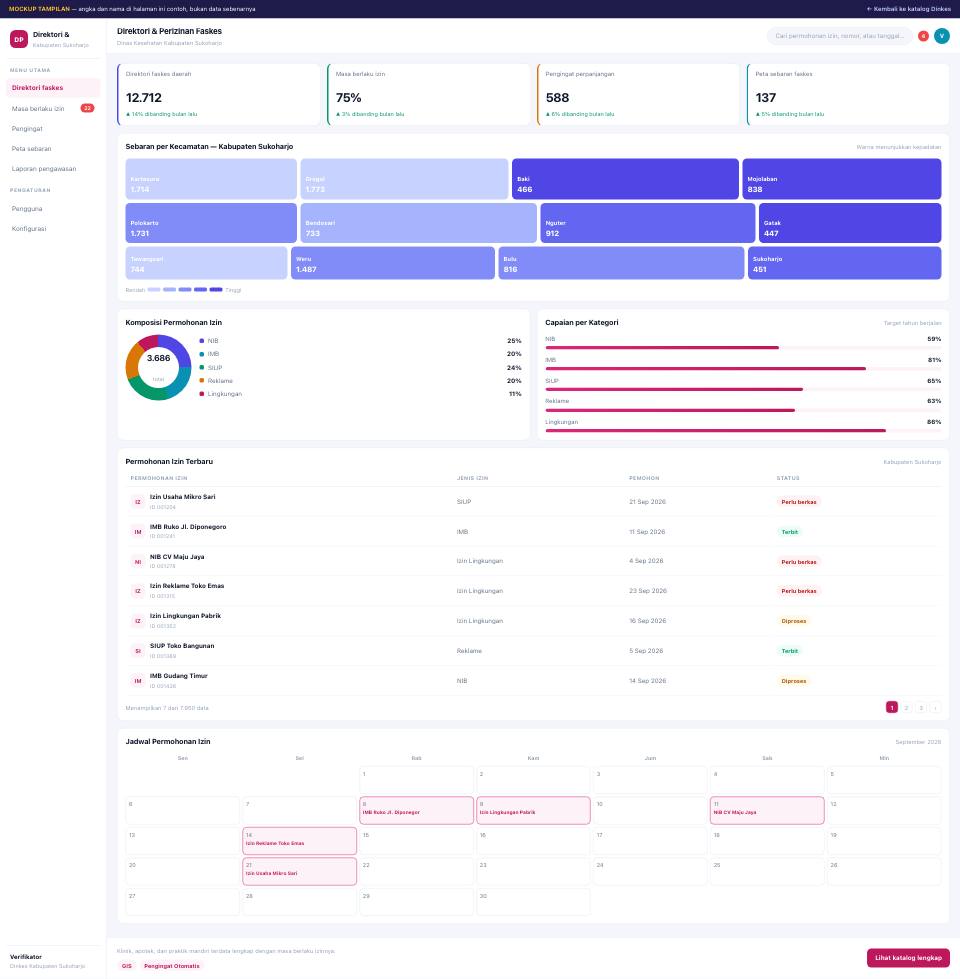Click Terbit status of IMB Ruko Jl. Diponegoro

pos(790,532)
